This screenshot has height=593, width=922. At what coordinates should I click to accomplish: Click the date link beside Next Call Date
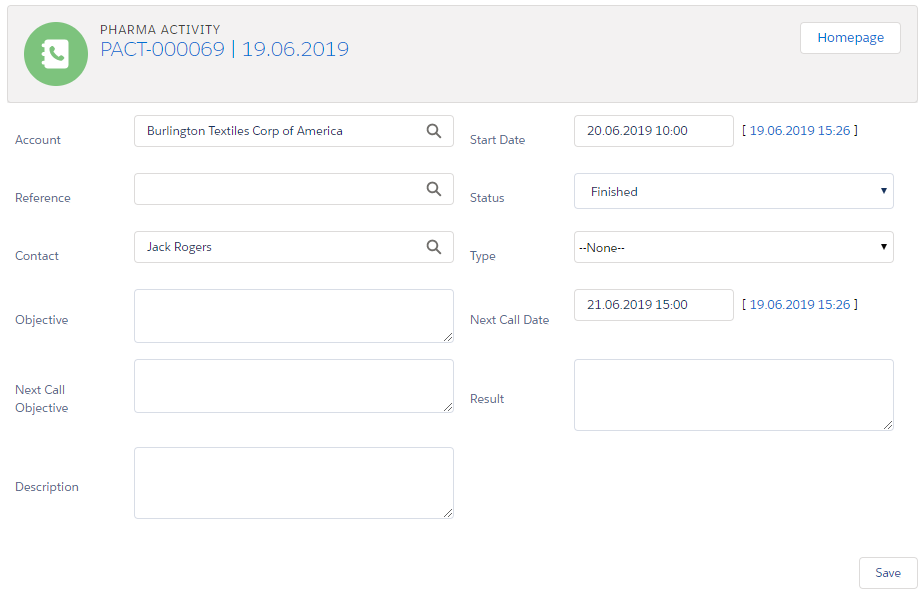click(799, 305)
